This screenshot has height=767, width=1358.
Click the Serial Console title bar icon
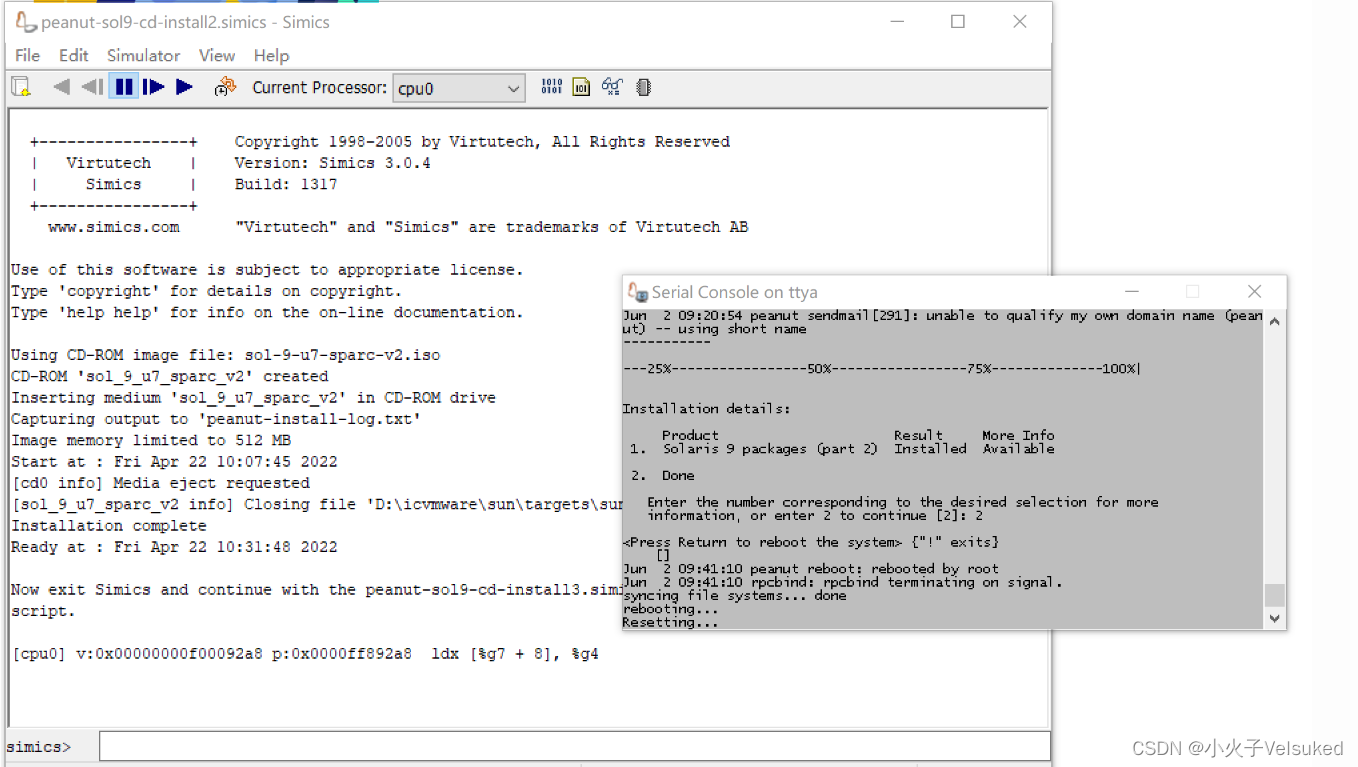tap(638, 292)
